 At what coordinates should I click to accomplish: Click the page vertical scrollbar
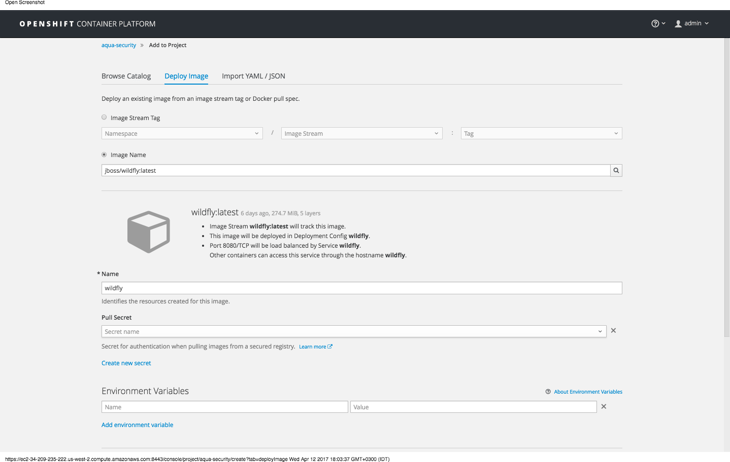pos(727,186)
